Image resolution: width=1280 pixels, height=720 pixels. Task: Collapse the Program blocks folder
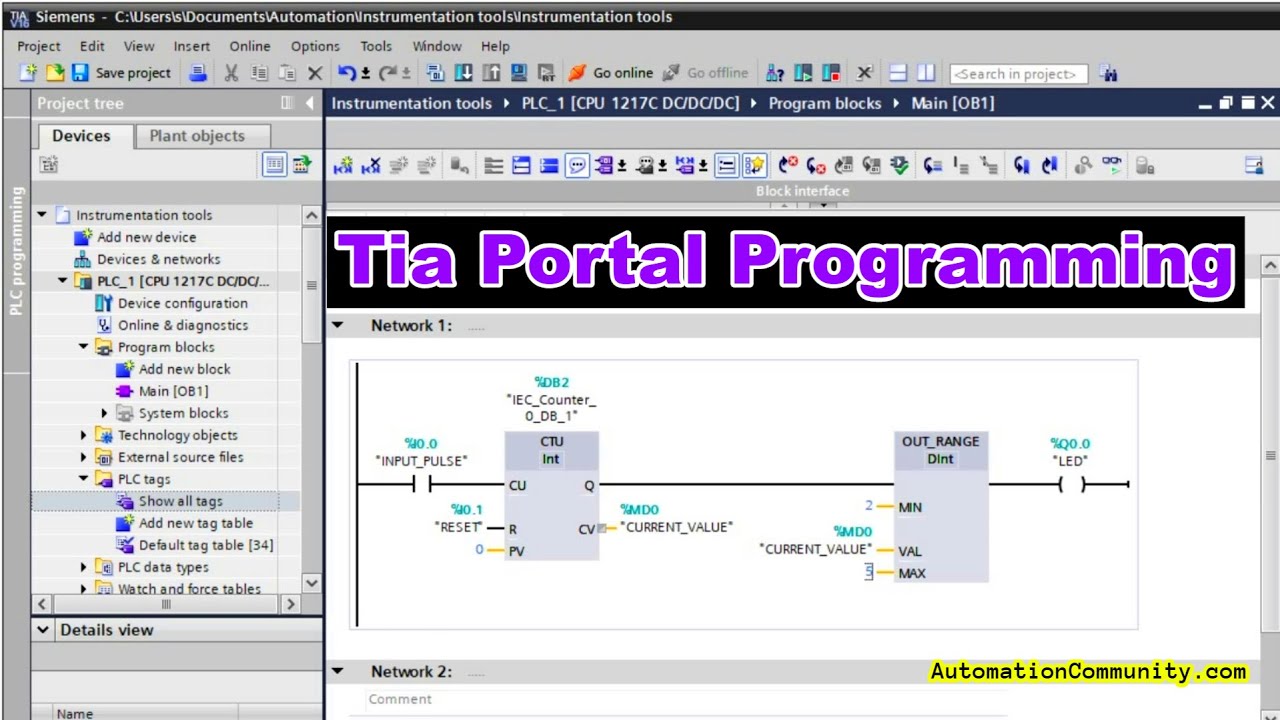pos(84,347)
